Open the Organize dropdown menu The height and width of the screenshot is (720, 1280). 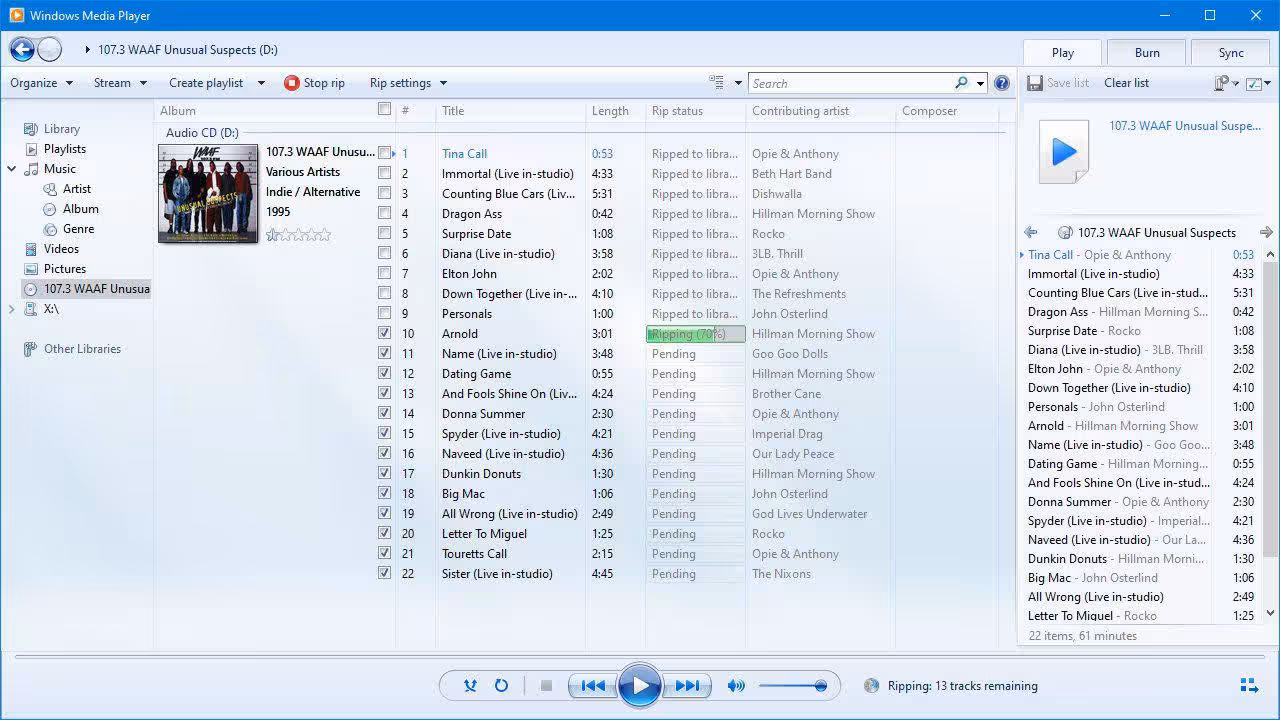(41, 83)
